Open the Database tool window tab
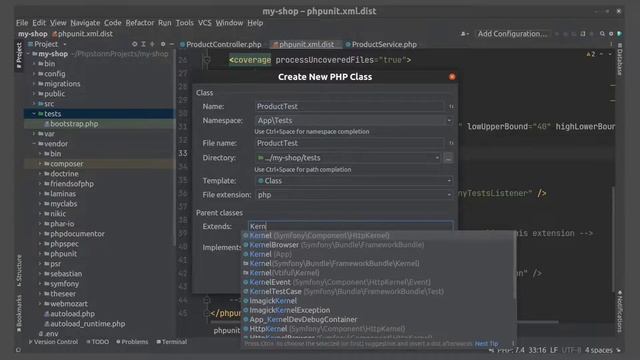Screen dimensions: 640x360 click(x=620, y=59)
